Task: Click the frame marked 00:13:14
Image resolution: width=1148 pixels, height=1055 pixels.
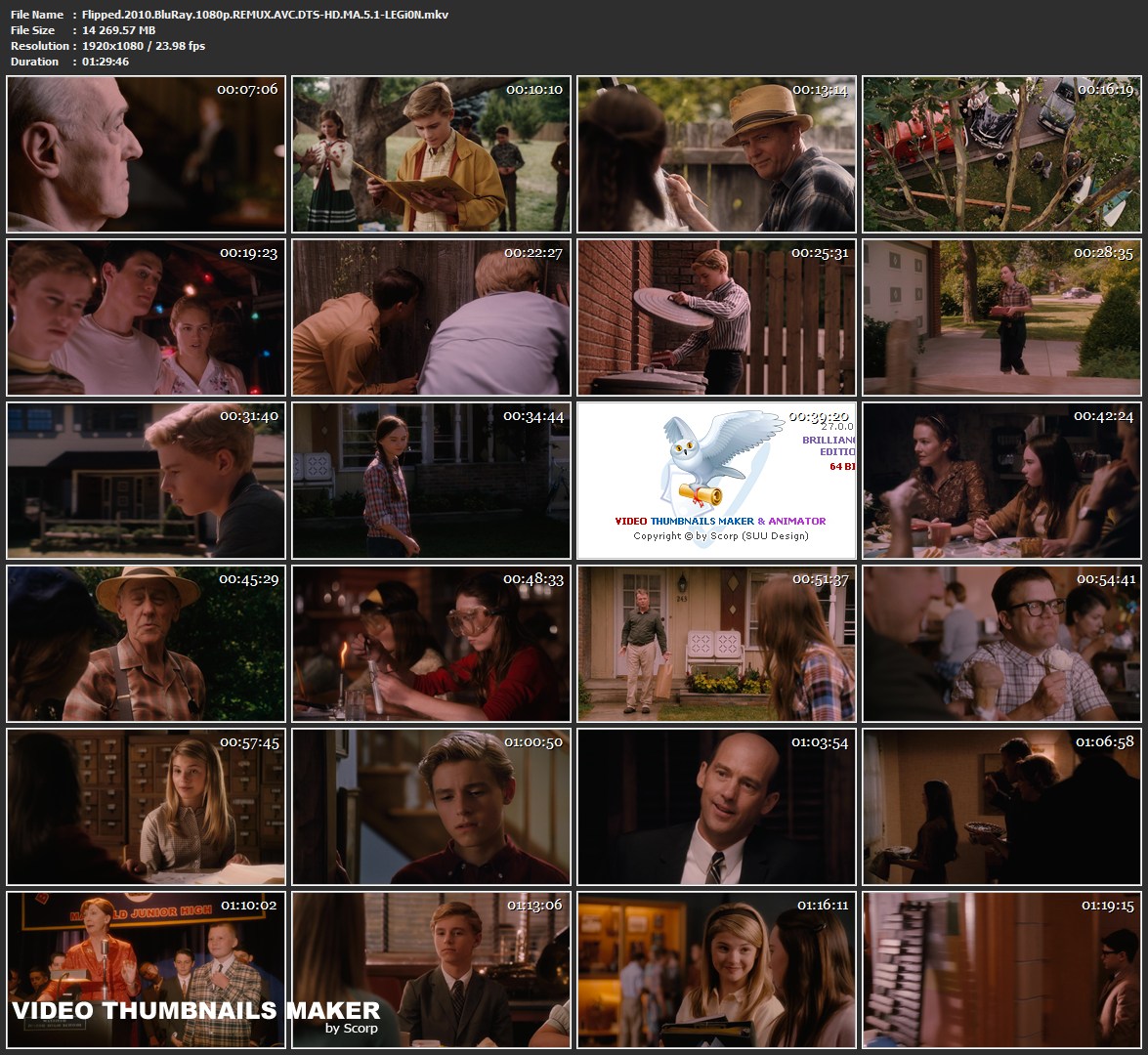Action: coord(716,154)
